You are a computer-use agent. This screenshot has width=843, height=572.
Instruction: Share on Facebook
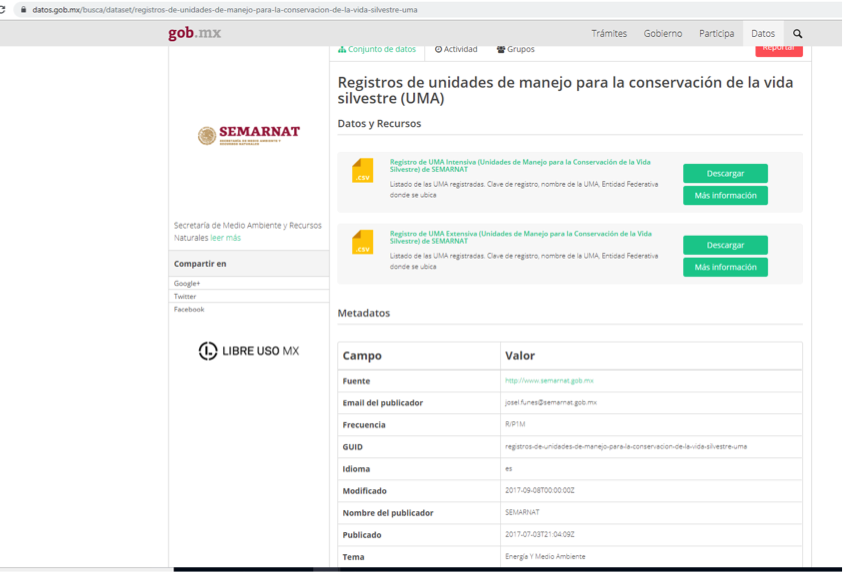tap(189, 309)
